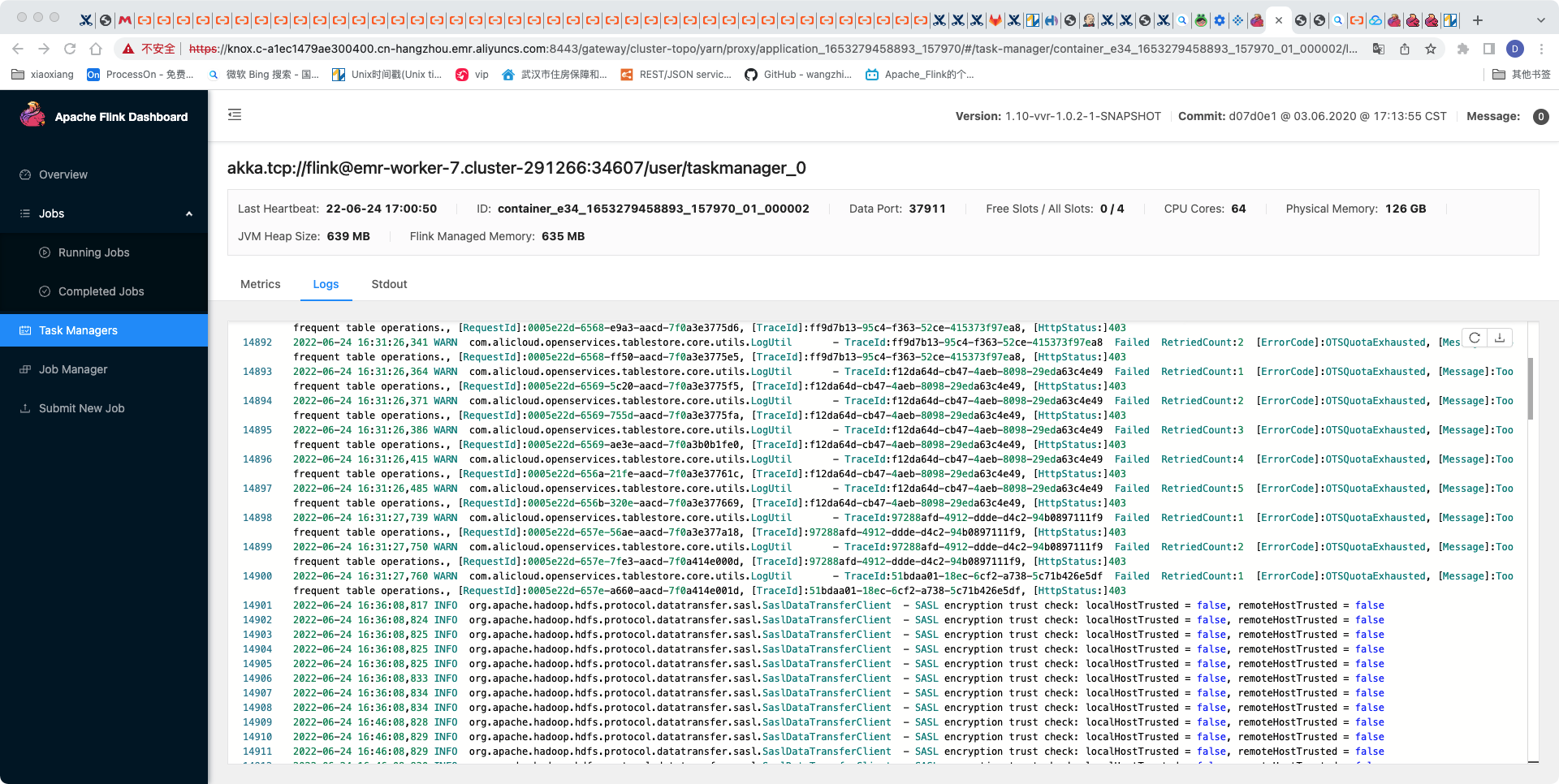Click the Version 1.10-vvr-1.0.2-1-SNAPSHOT text
Image resolution: width=1559 pixels, height=784 pixels.
coord(1058,116)
